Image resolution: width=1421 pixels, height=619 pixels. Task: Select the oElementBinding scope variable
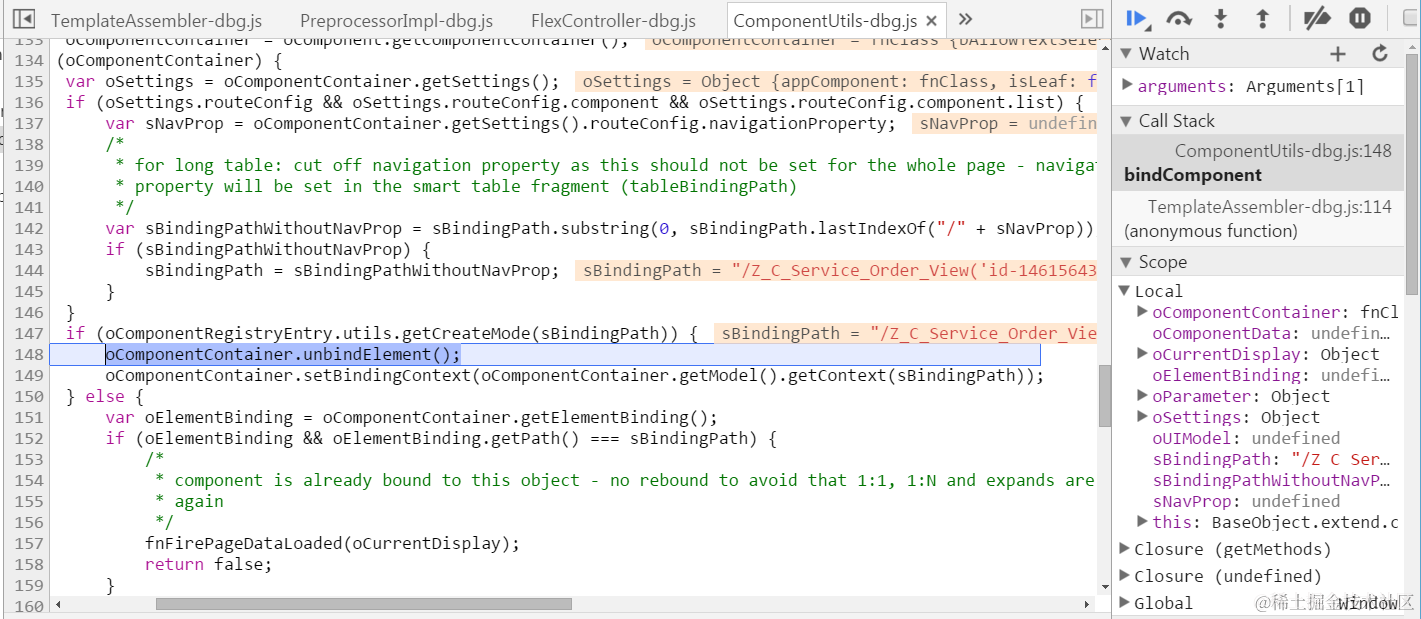(1271, 375)
